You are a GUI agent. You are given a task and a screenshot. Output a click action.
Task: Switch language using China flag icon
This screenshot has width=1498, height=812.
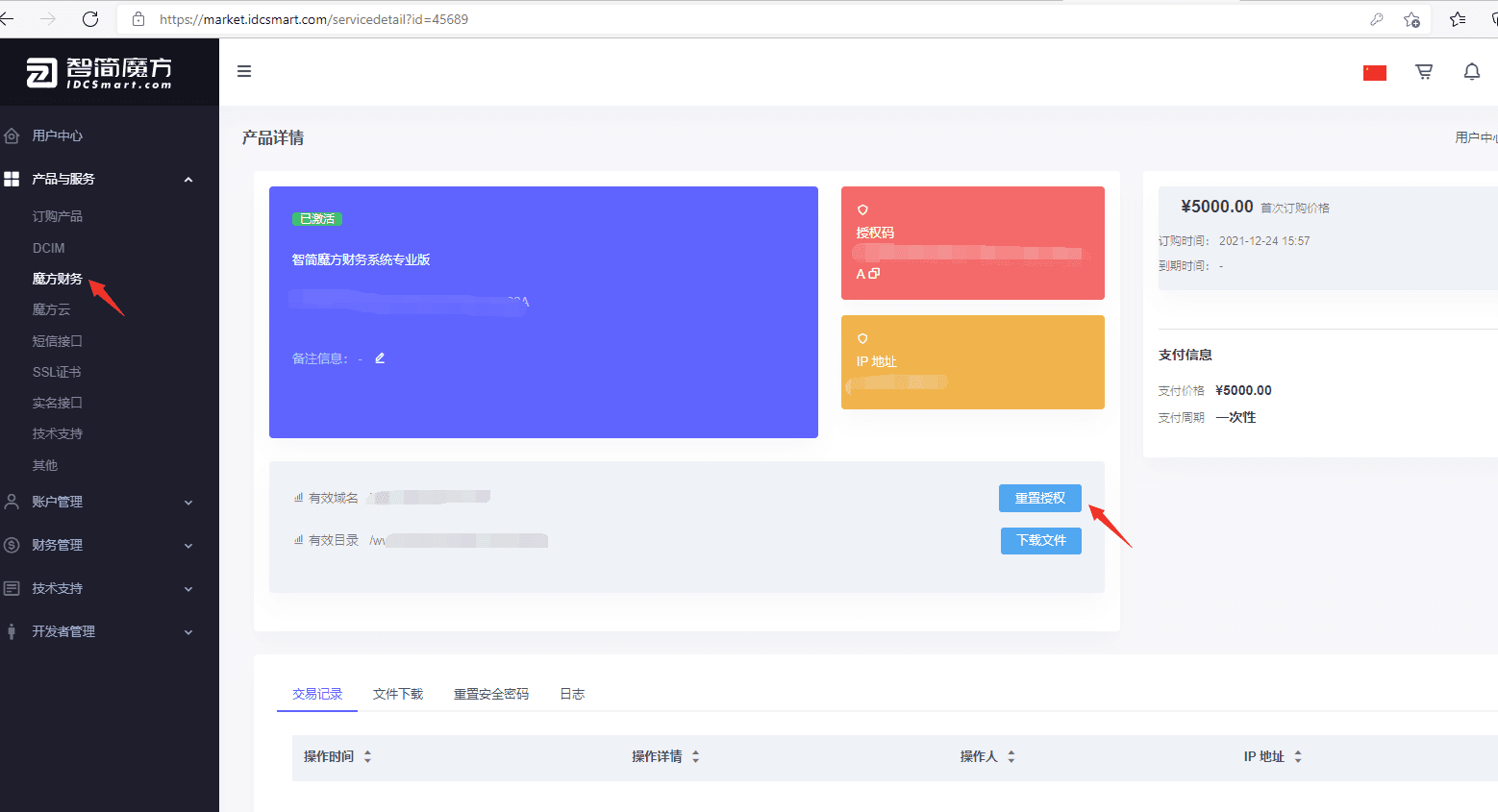coord(1375,73)
